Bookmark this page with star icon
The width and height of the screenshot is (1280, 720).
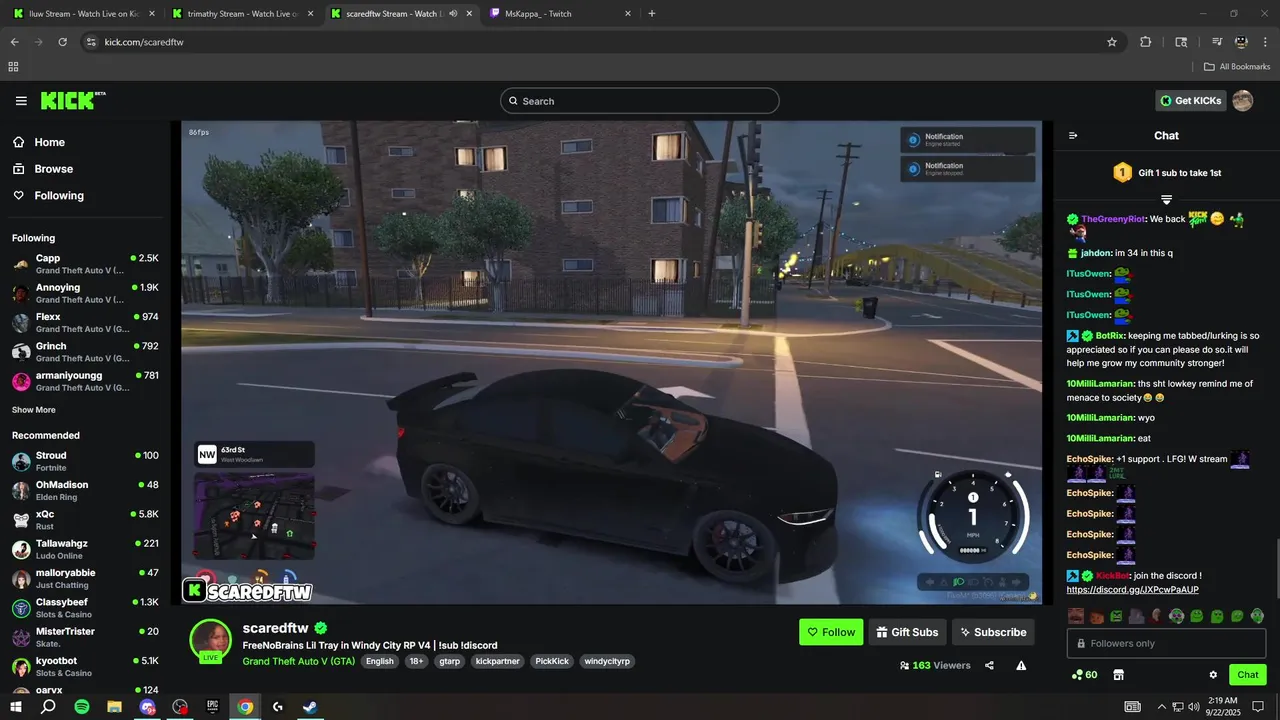coord(1112,42)
